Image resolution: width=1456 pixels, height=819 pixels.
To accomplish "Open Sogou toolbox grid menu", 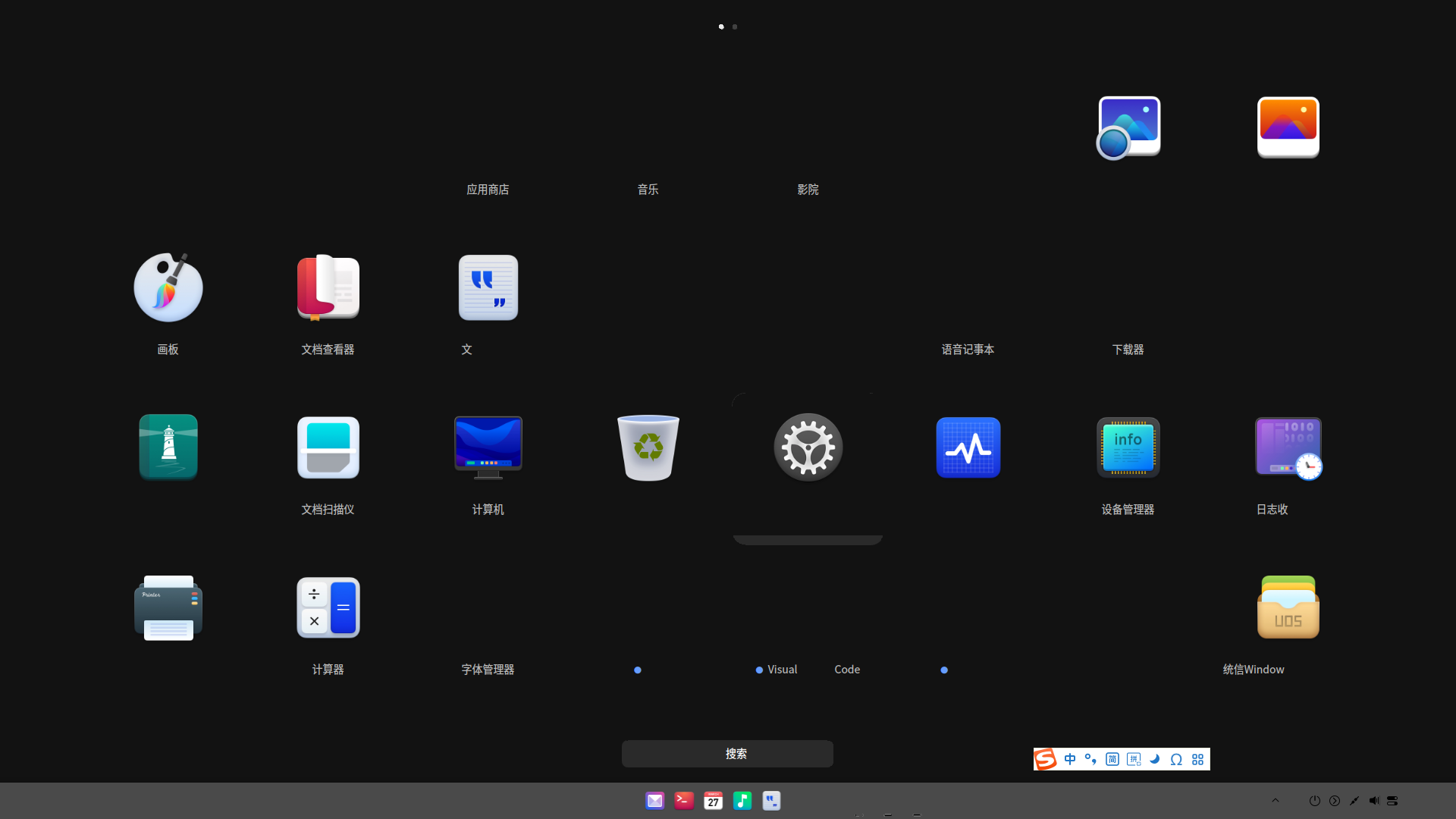I will pyautogui.click(x=1197, y=759).
